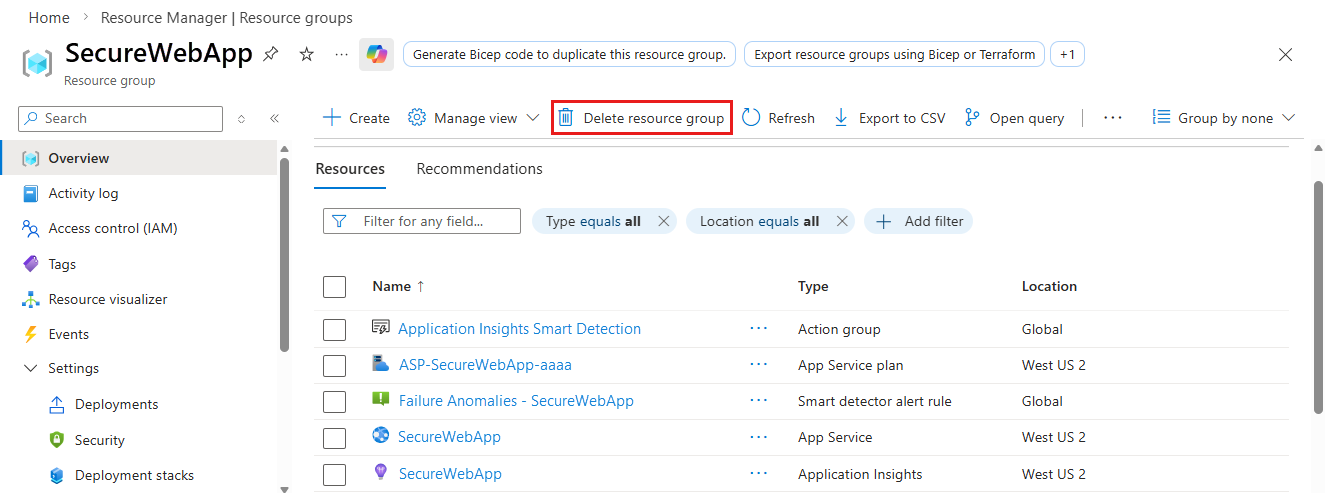Toggle the select-all checkbox in header

coord(335,287)
